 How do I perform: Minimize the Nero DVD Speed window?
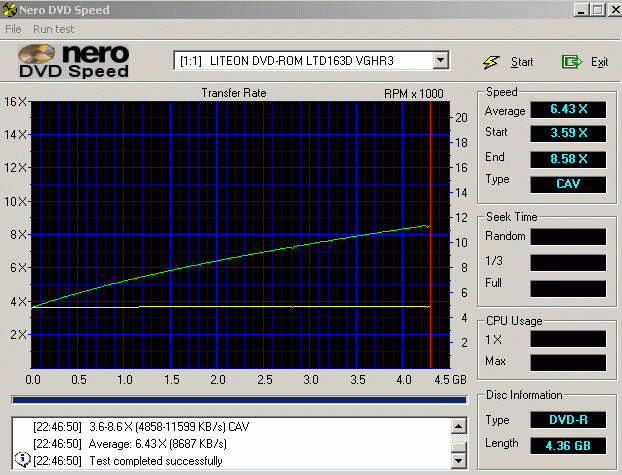581,10
